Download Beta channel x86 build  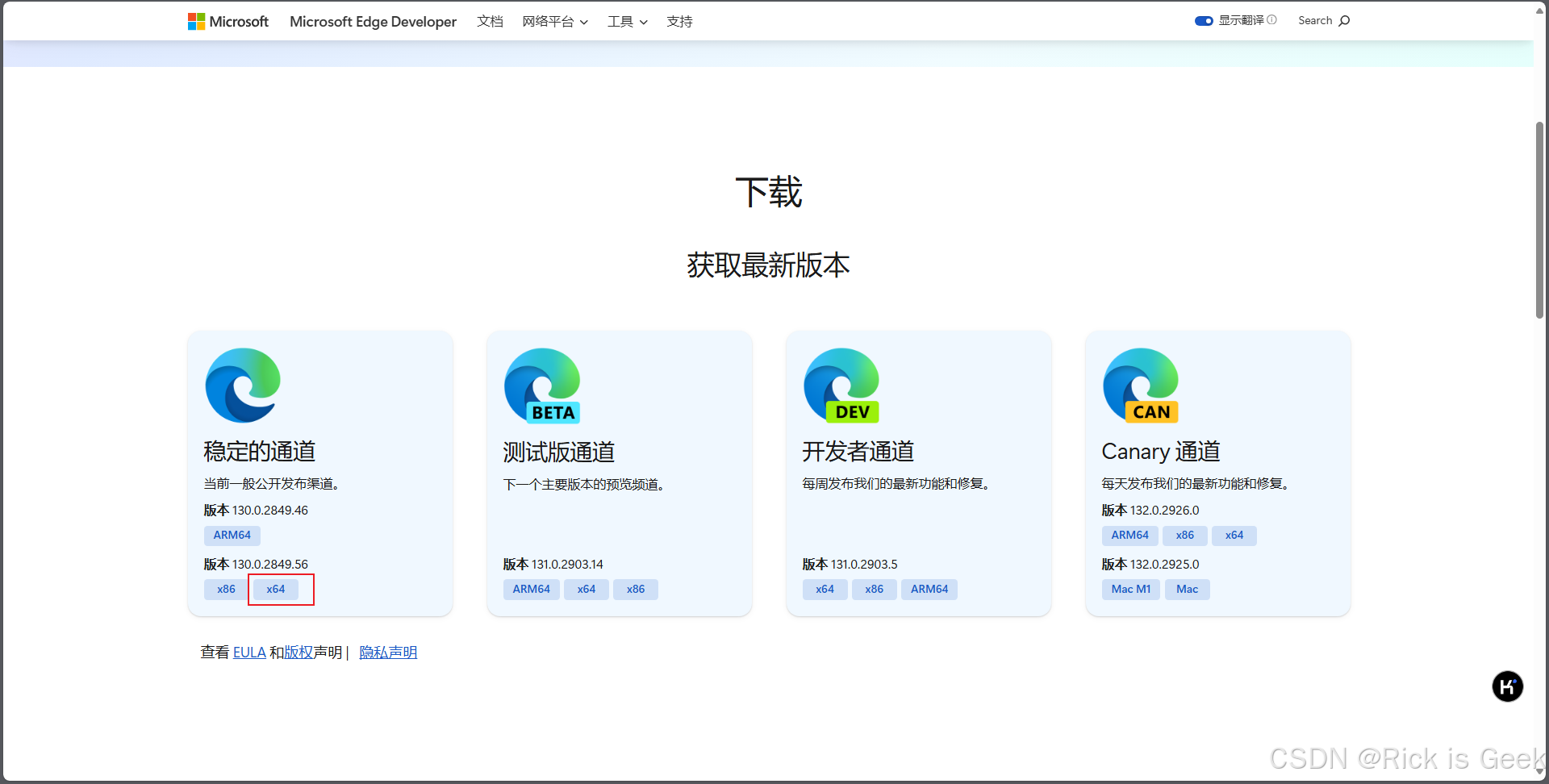pos(636,590)
